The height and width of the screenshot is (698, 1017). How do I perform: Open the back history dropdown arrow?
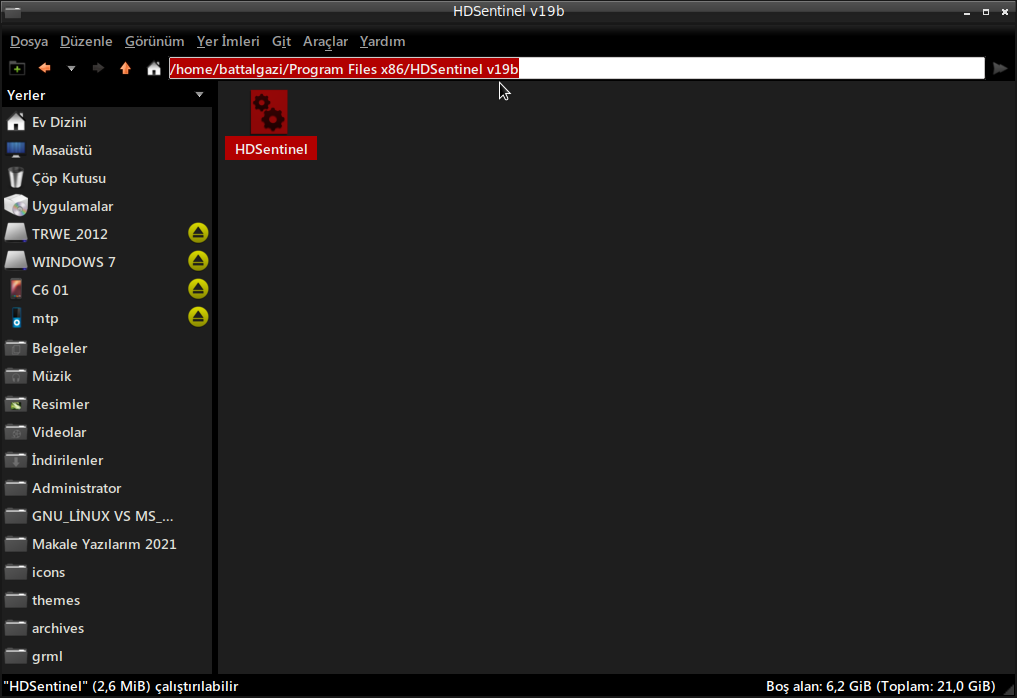71,68
